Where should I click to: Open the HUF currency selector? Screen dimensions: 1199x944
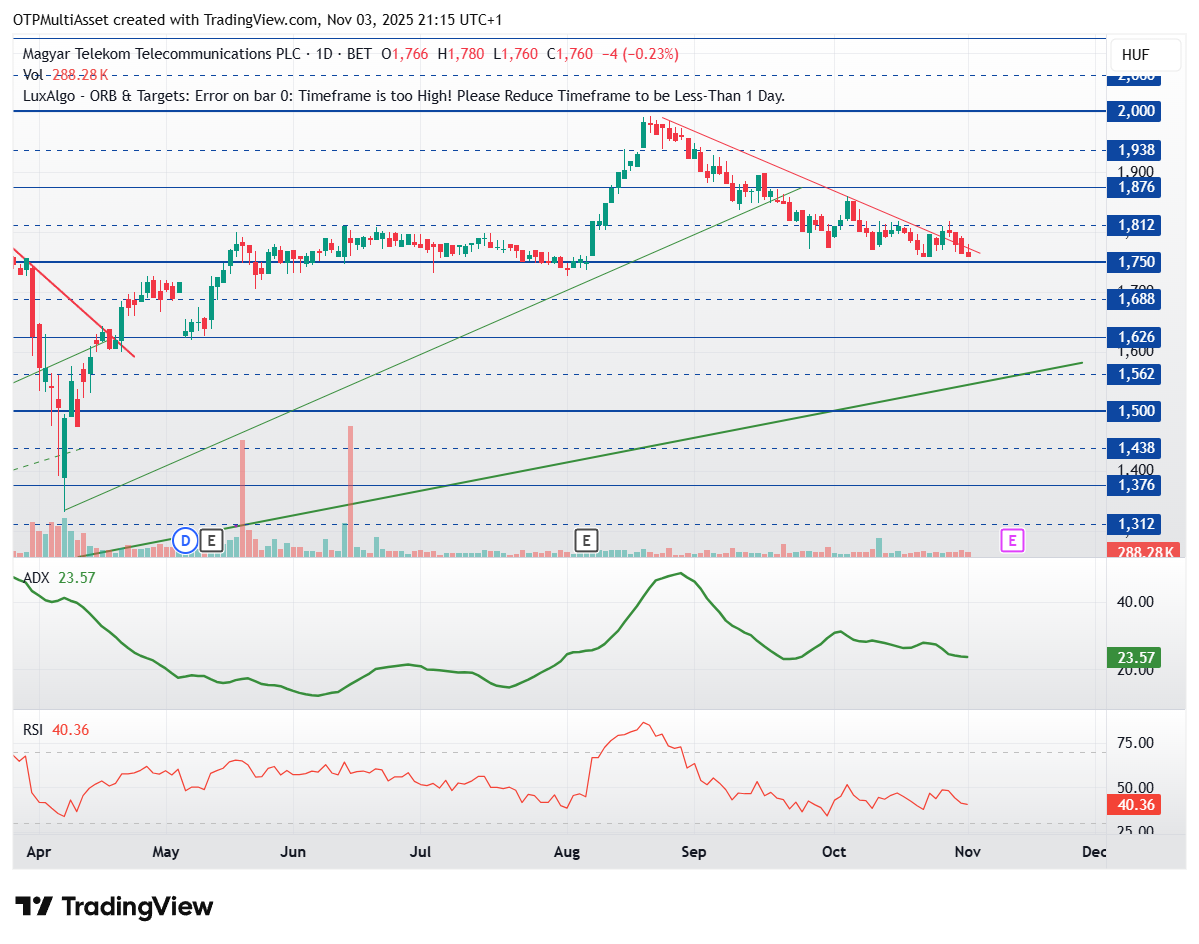point(1135,54)
